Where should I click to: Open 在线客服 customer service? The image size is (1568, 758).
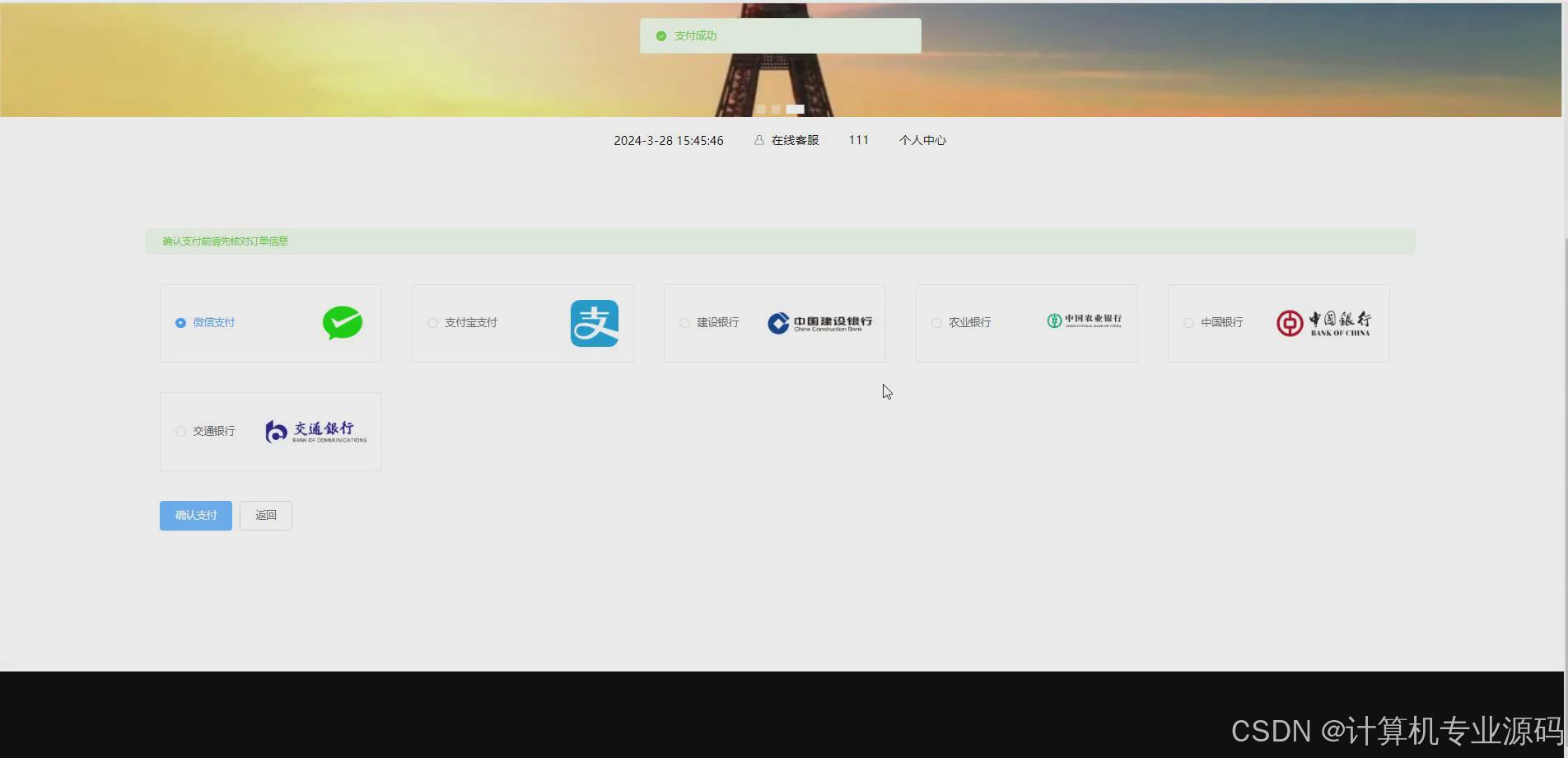point(794,140)
